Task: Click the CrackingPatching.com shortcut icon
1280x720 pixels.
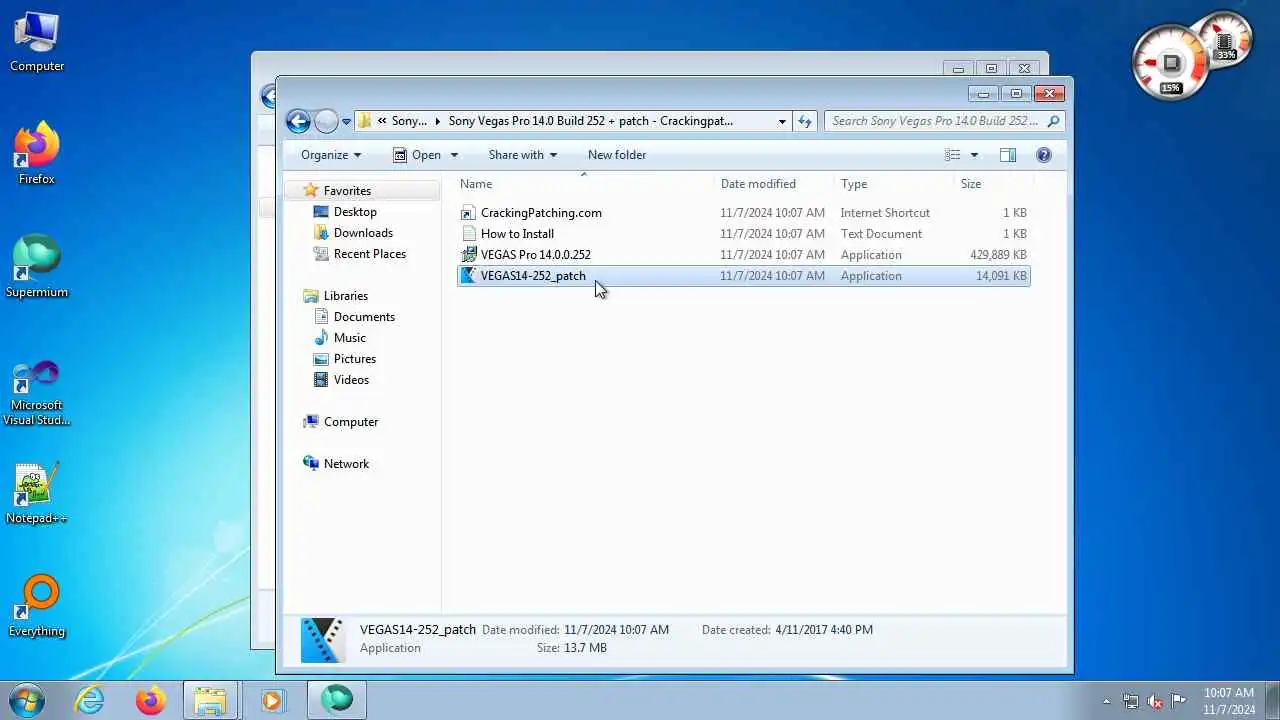Action: click(469, 213)
